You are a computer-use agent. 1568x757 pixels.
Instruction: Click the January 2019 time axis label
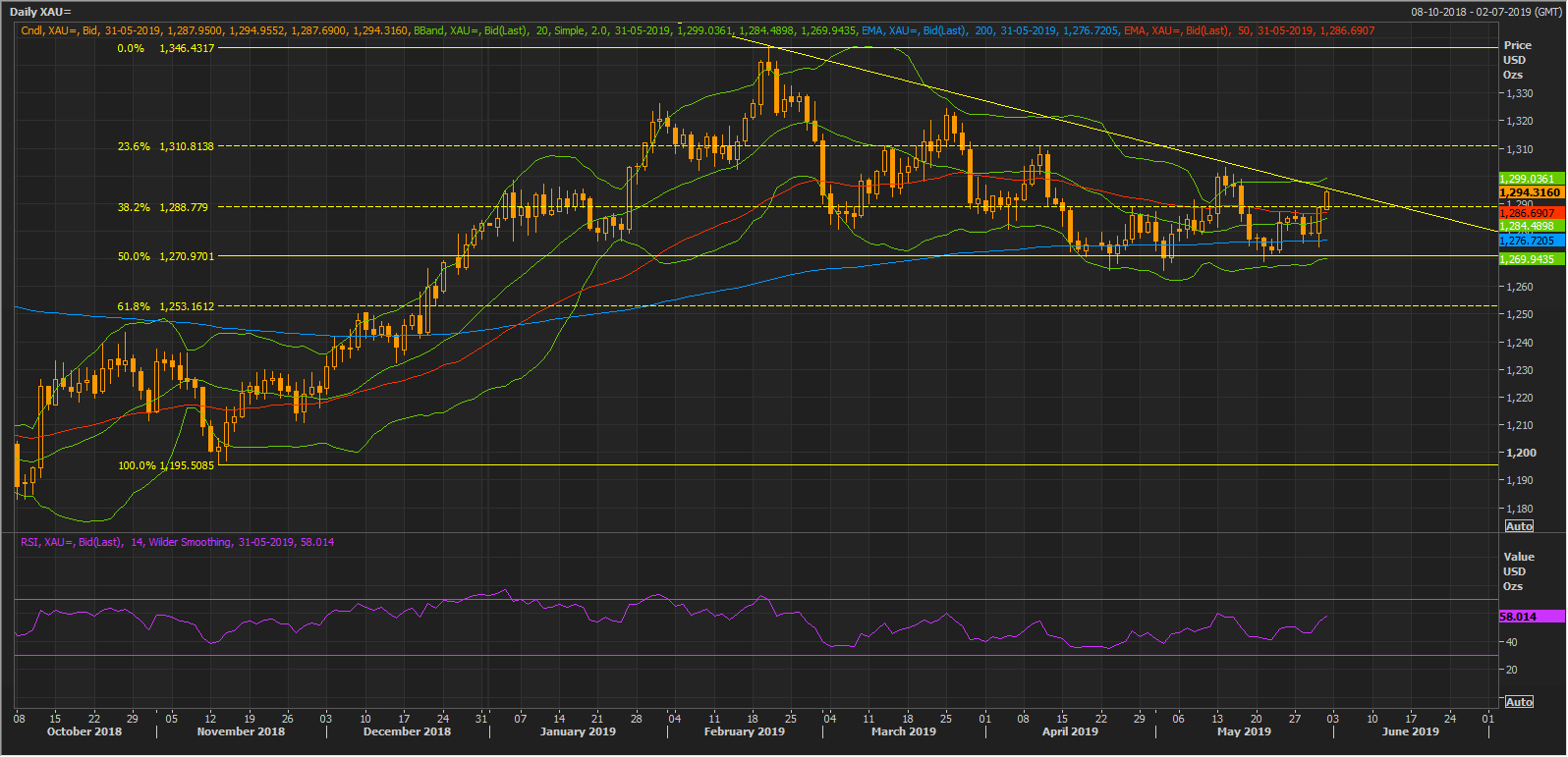click(578, 731)
